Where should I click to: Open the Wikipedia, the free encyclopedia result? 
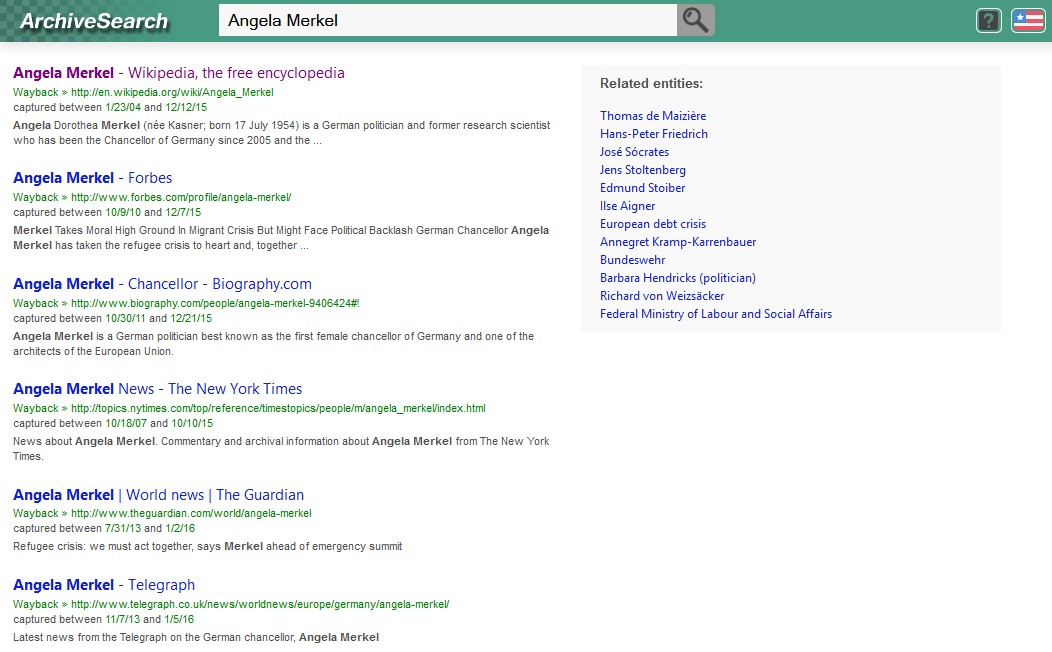pyautogui.click(x=178, y=72)
